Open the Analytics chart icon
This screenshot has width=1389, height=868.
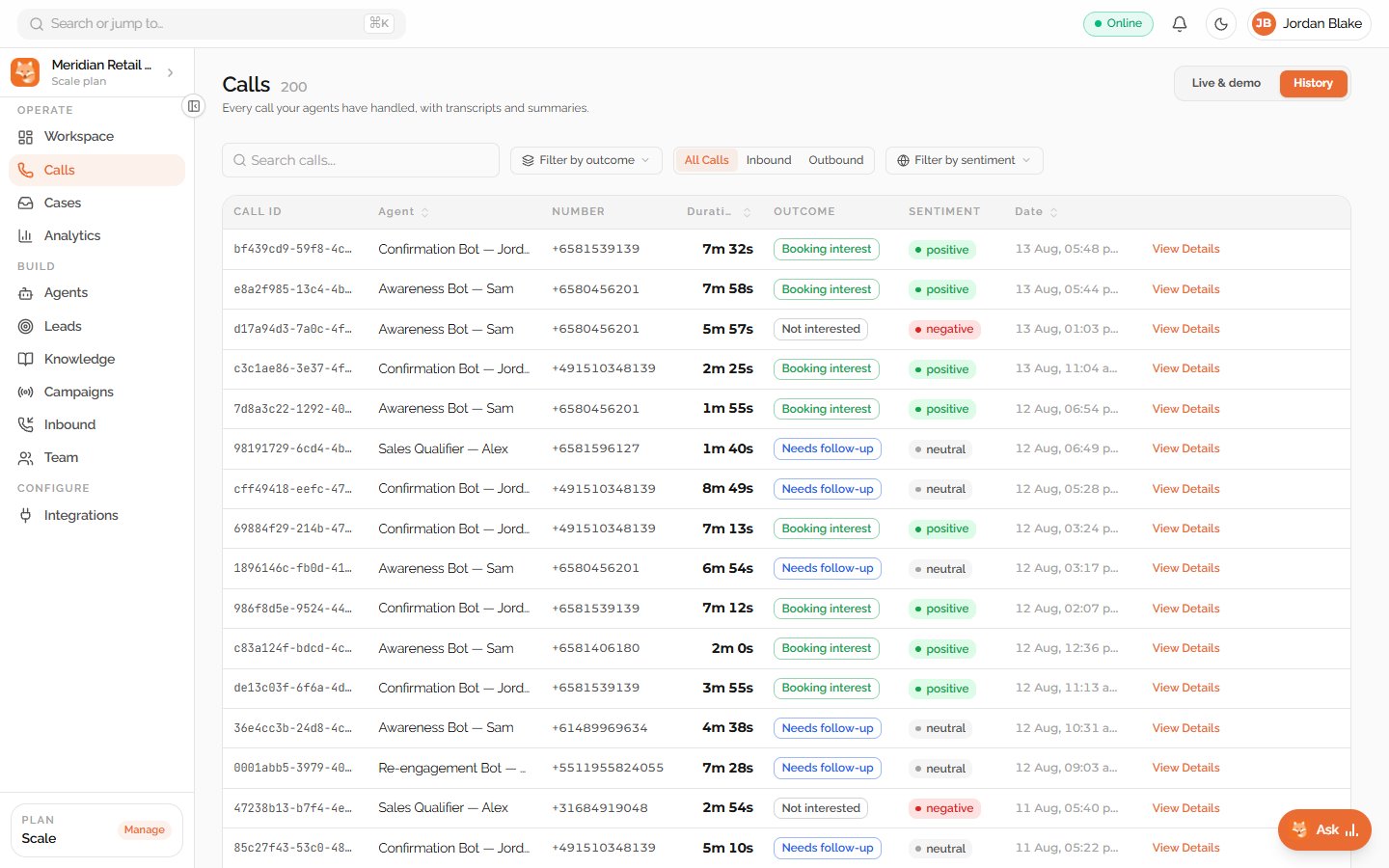[x=26, y=235]
